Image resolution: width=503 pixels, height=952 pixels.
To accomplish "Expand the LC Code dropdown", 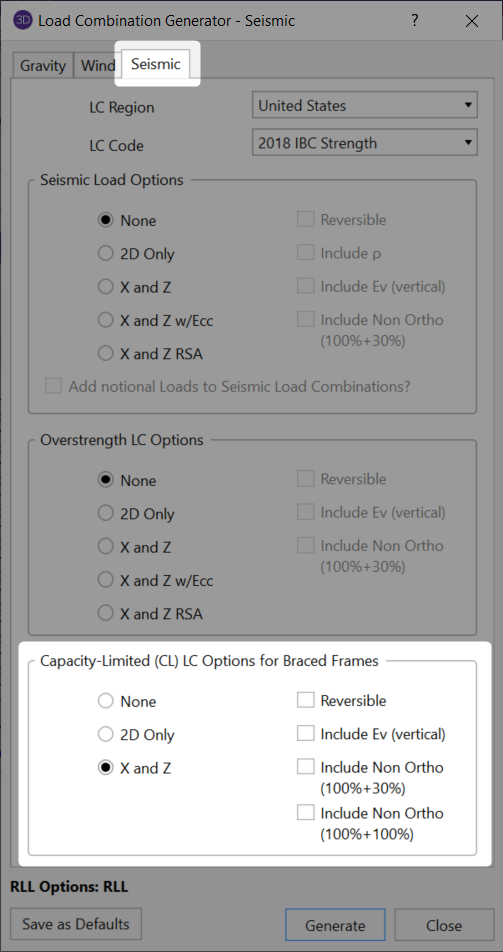I will tap(364, 143).
